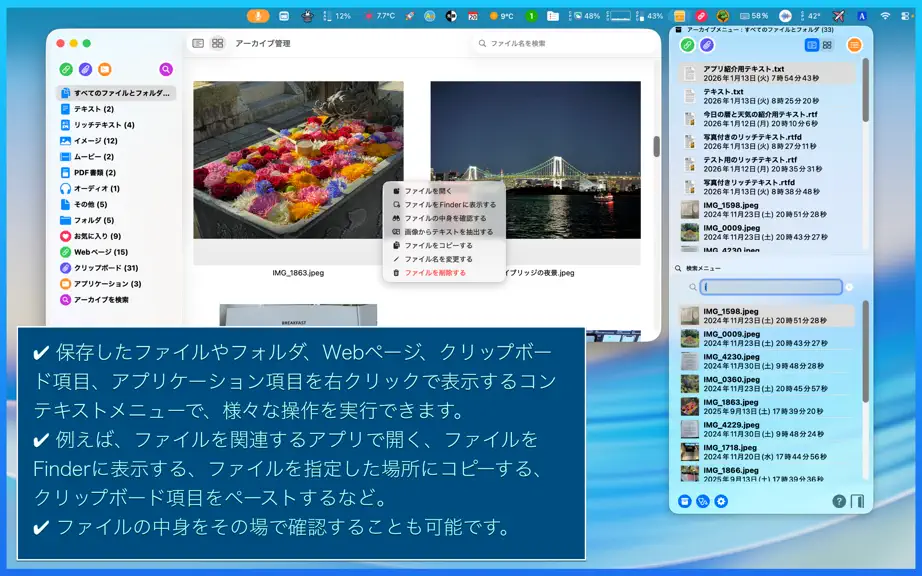Choose ファイルの中身を確認する from the context menu
The width and height of the screenshot is (922, 576).
pos(444,218)
